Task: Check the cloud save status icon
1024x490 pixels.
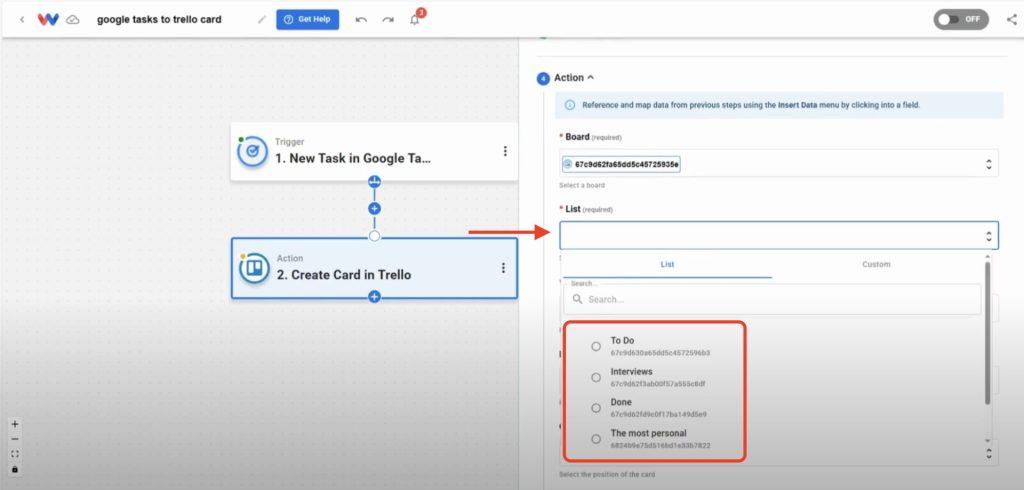Action: (x=73, y=20)
